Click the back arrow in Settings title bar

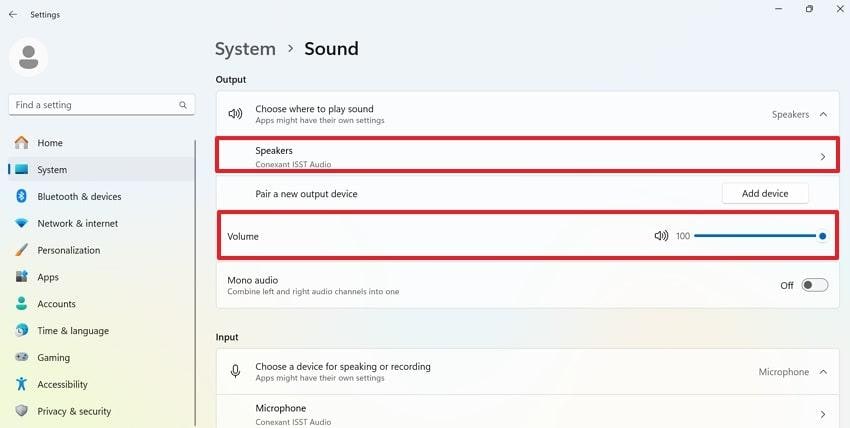pyautogui.click(x=12, y=15)
